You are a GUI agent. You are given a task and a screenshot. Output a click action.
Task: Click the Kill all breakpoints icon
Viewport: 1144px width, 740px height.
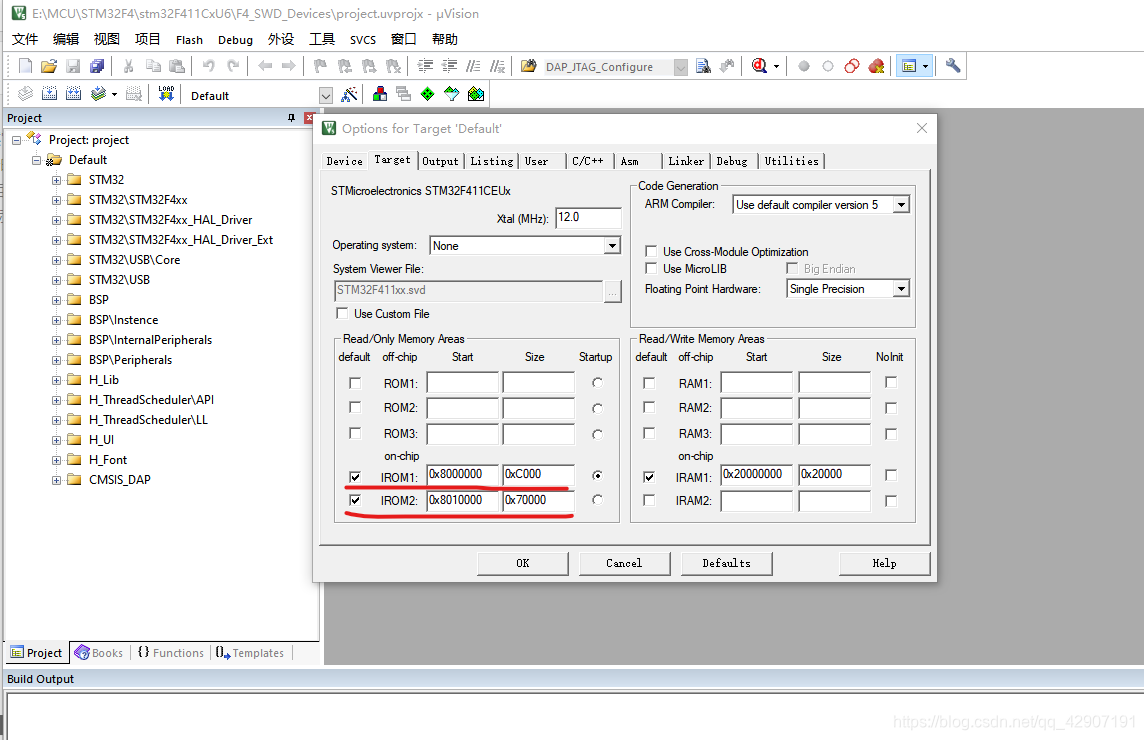point(876,66)
